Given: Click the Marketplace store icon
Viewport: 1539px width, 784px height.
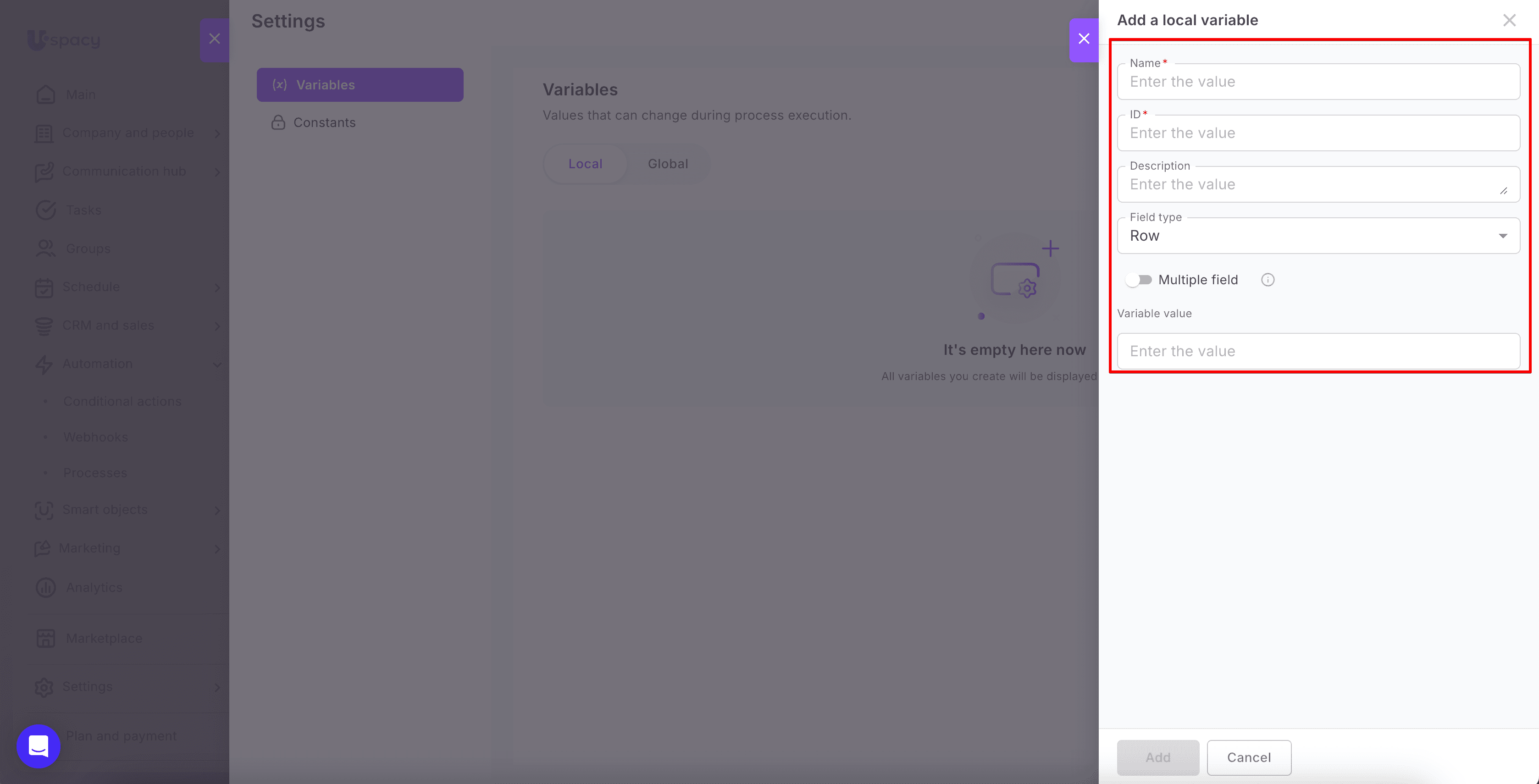Looking at the screenshot, I should 45,638.
